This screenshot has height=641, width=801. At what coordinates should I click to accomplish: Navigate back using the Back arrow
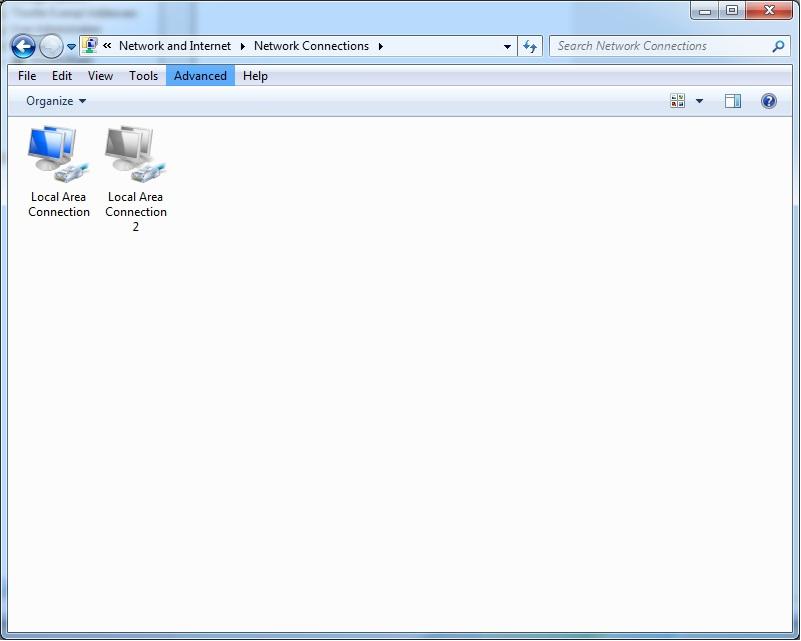(22, 46)
